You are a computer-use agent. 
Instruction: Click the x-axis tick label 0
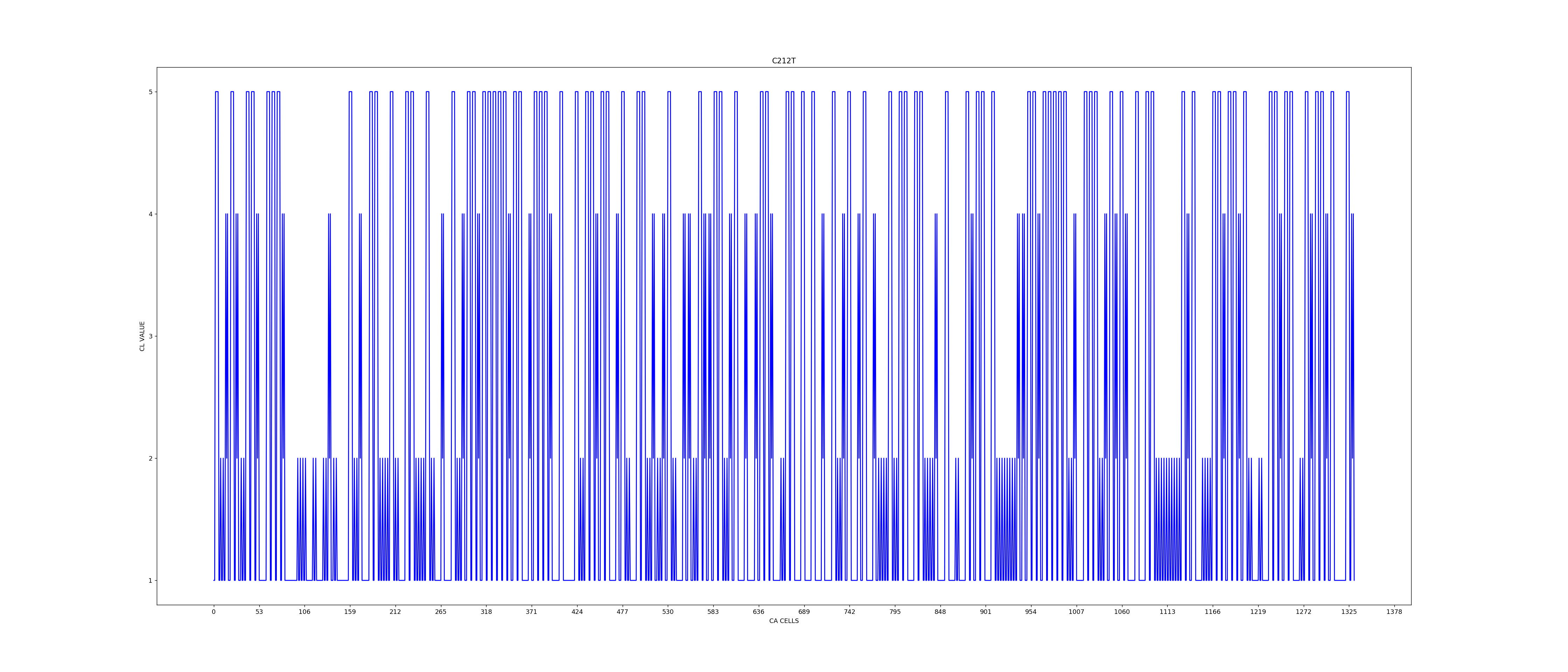point(213,612)
